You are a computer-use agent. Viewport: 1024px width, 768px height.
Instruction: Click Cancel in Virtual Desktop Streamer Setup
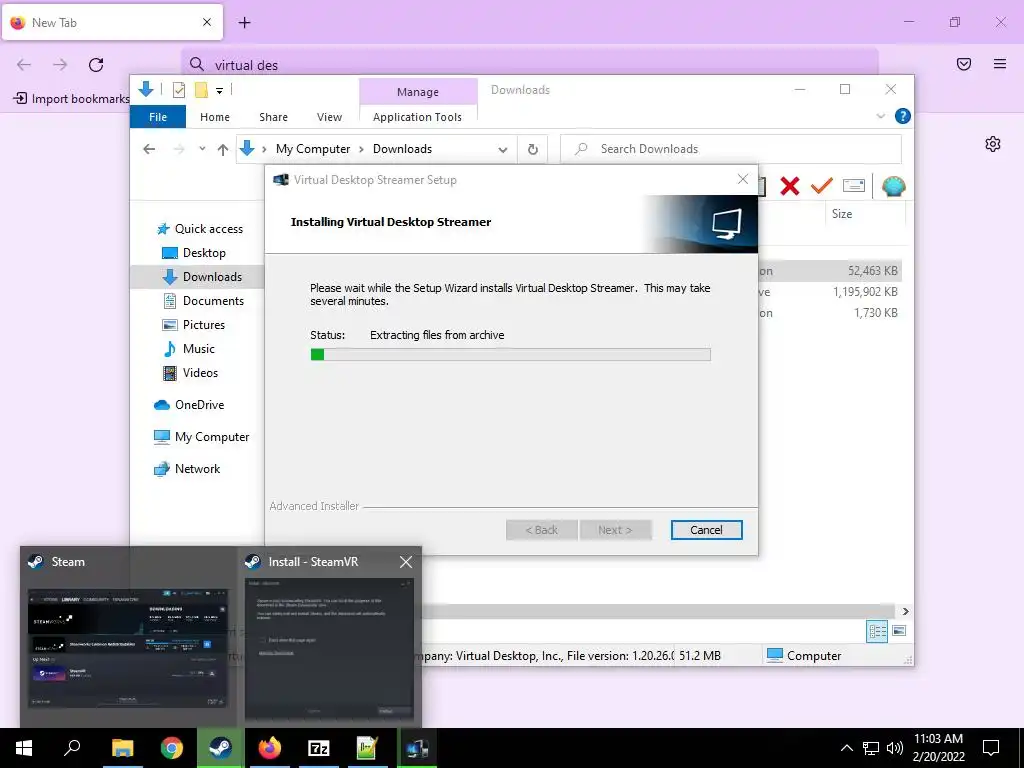point(706,530)
